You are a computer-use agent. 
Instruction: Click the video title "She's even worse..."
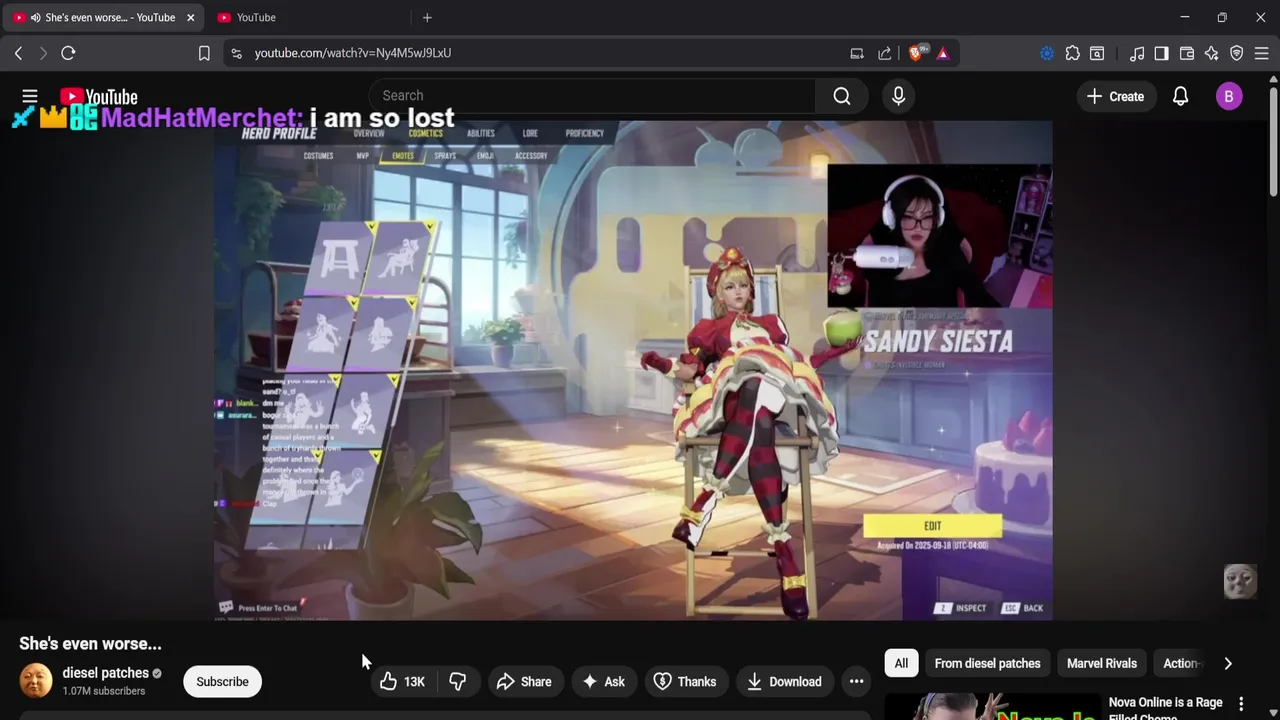pyautogui.click(x=90, y=644)
